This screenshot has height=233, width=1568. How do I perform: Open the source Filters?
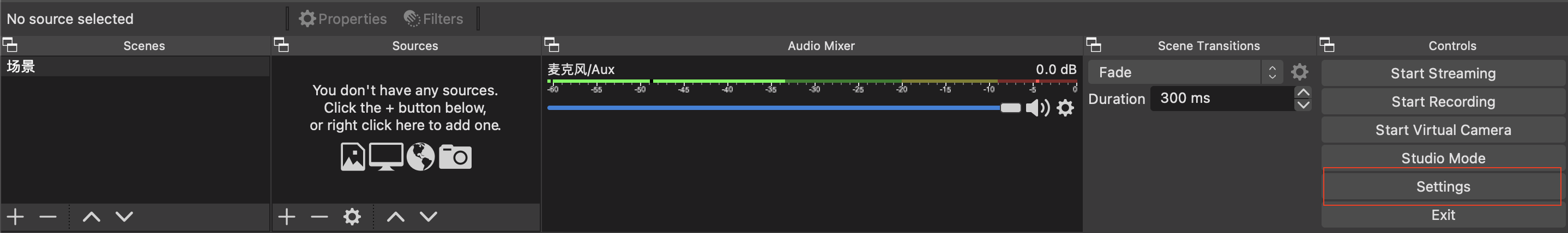[433, 19]
